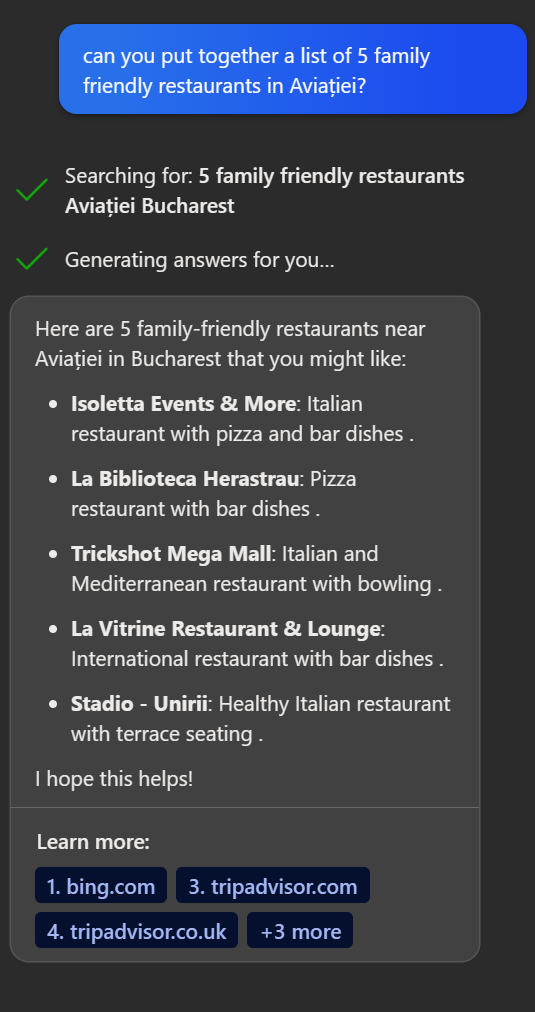This screenshot has width=535, height=1012.
Task: Click the intro sentence of the answer
Action: tap(230, 343)
